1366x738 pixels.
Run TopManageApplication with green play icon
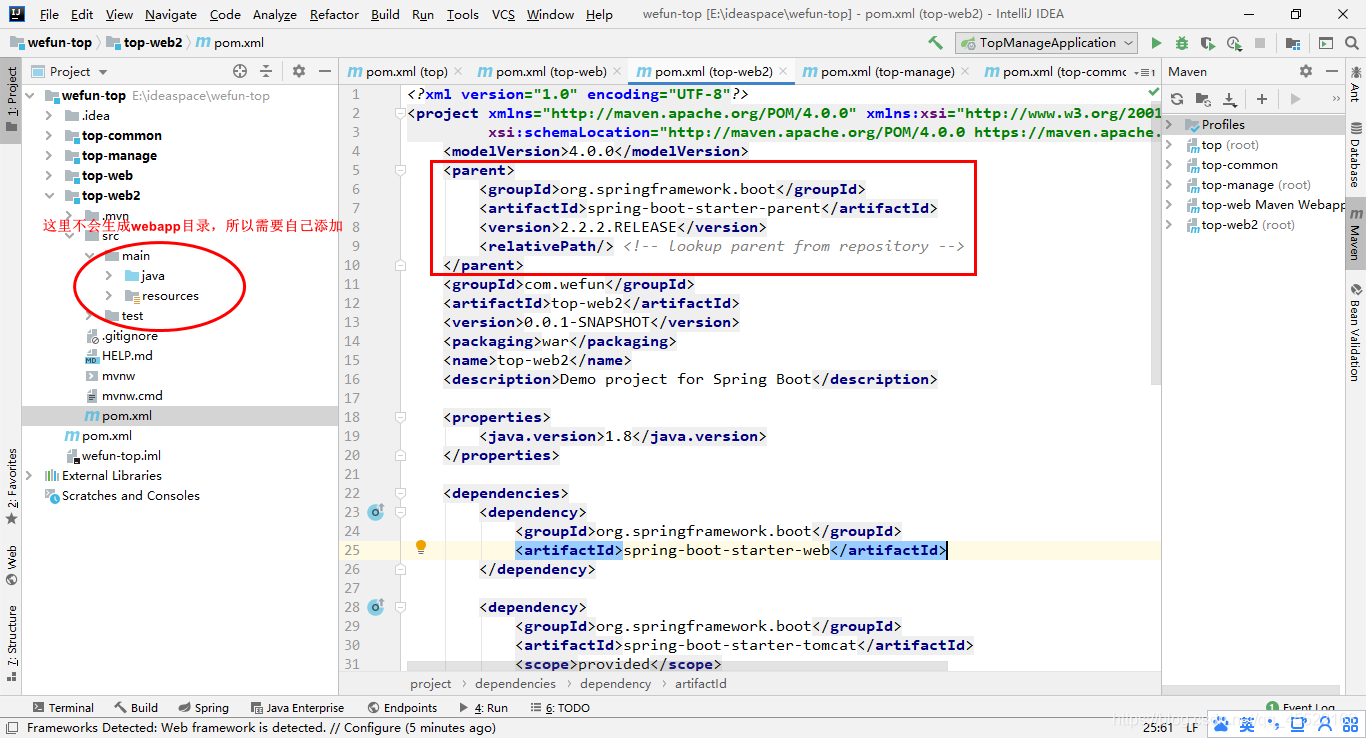point(1156,43)
